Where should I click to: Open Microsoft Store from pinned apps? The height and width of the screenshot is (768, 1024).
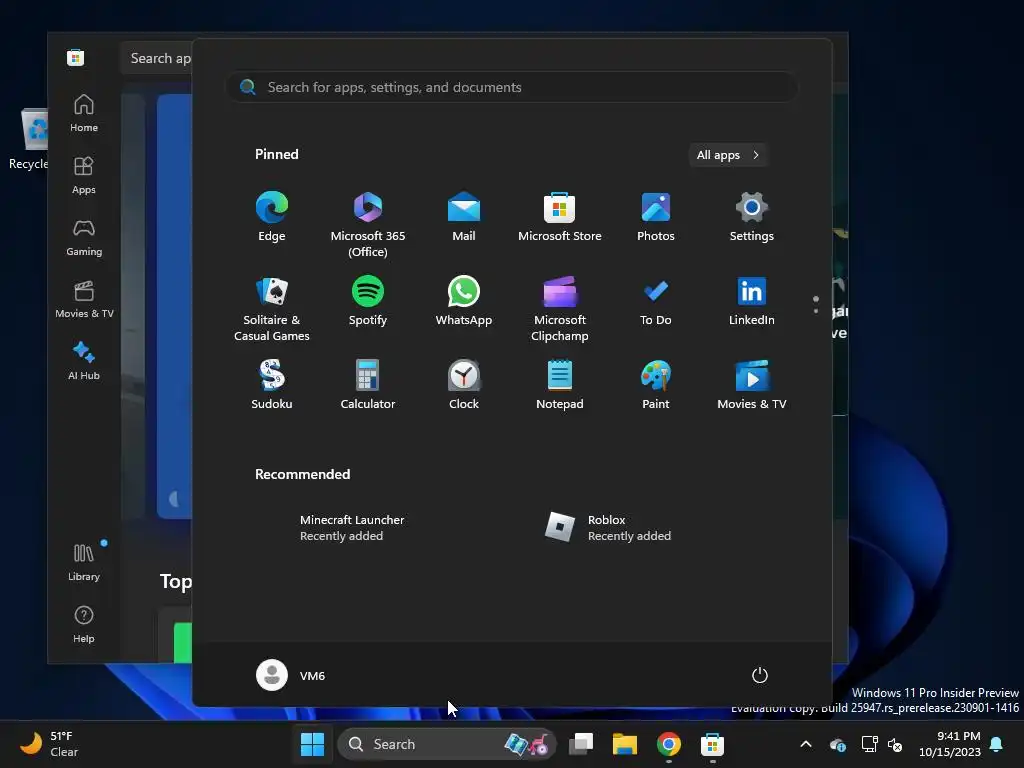click(x=560, y=217)
